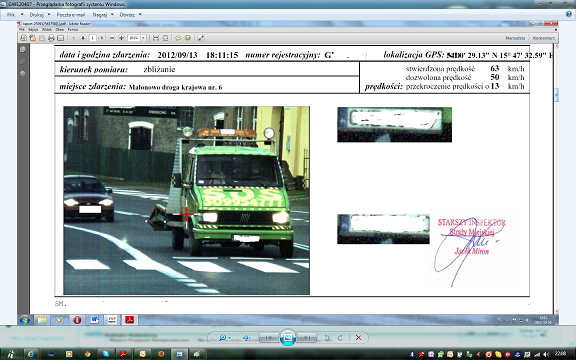
Task: Start the slideshow with the center button
Action: 288,338
